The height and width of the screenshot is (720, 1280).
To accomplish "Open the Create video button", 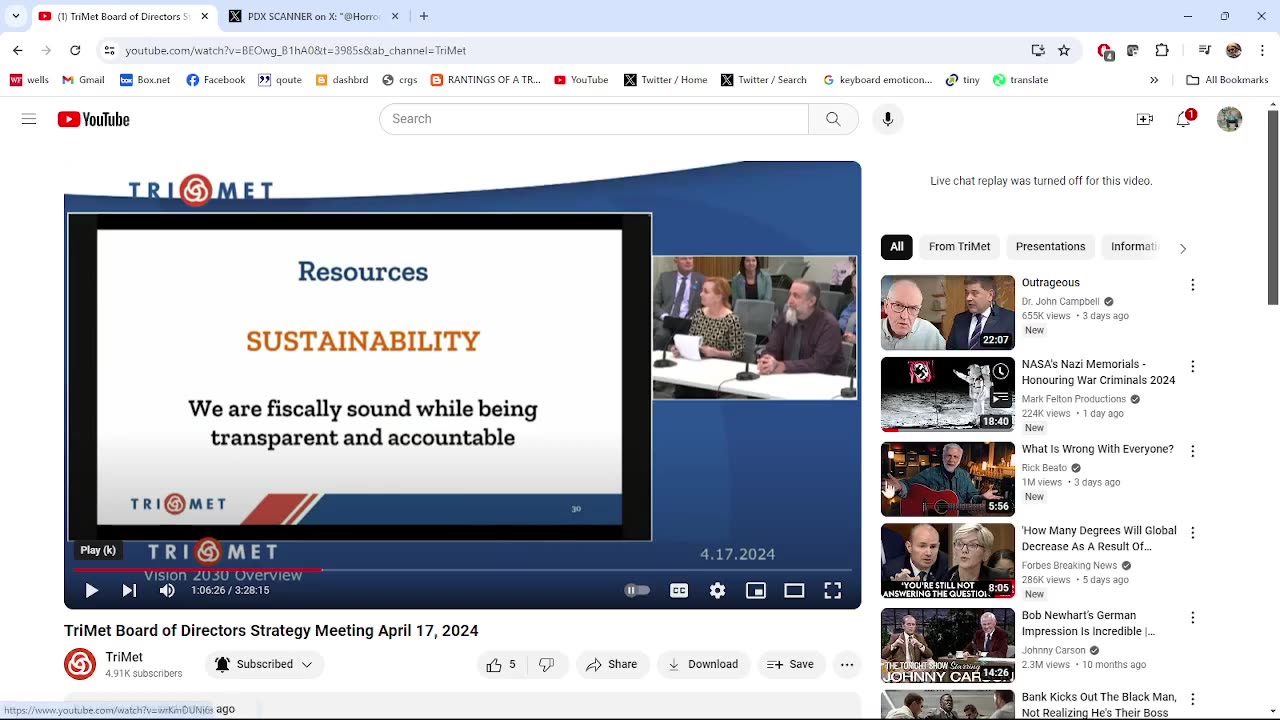I will [x=1145, y=119].
